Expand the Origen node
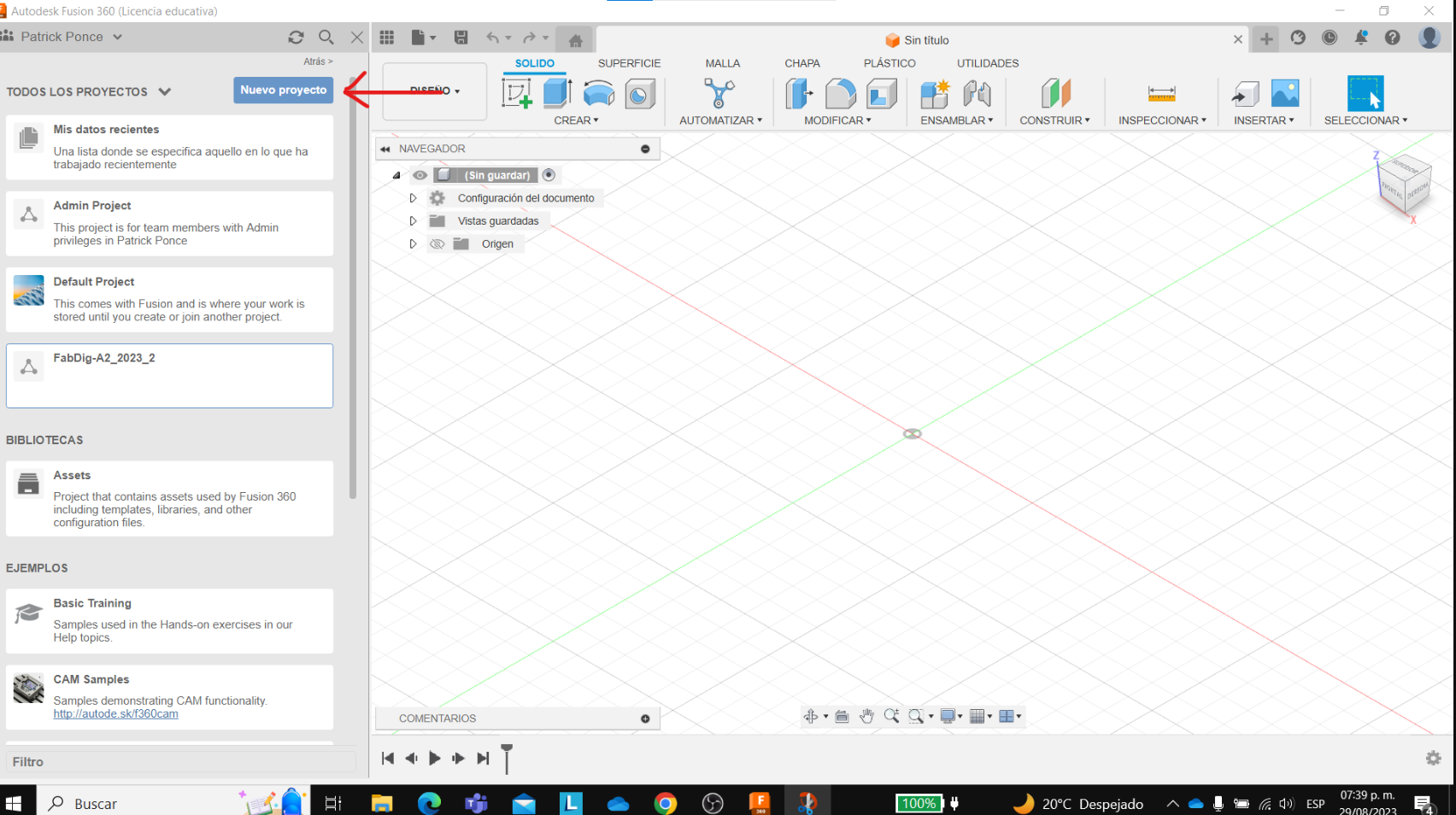The image size is (1456, 815). coord(414,244)
